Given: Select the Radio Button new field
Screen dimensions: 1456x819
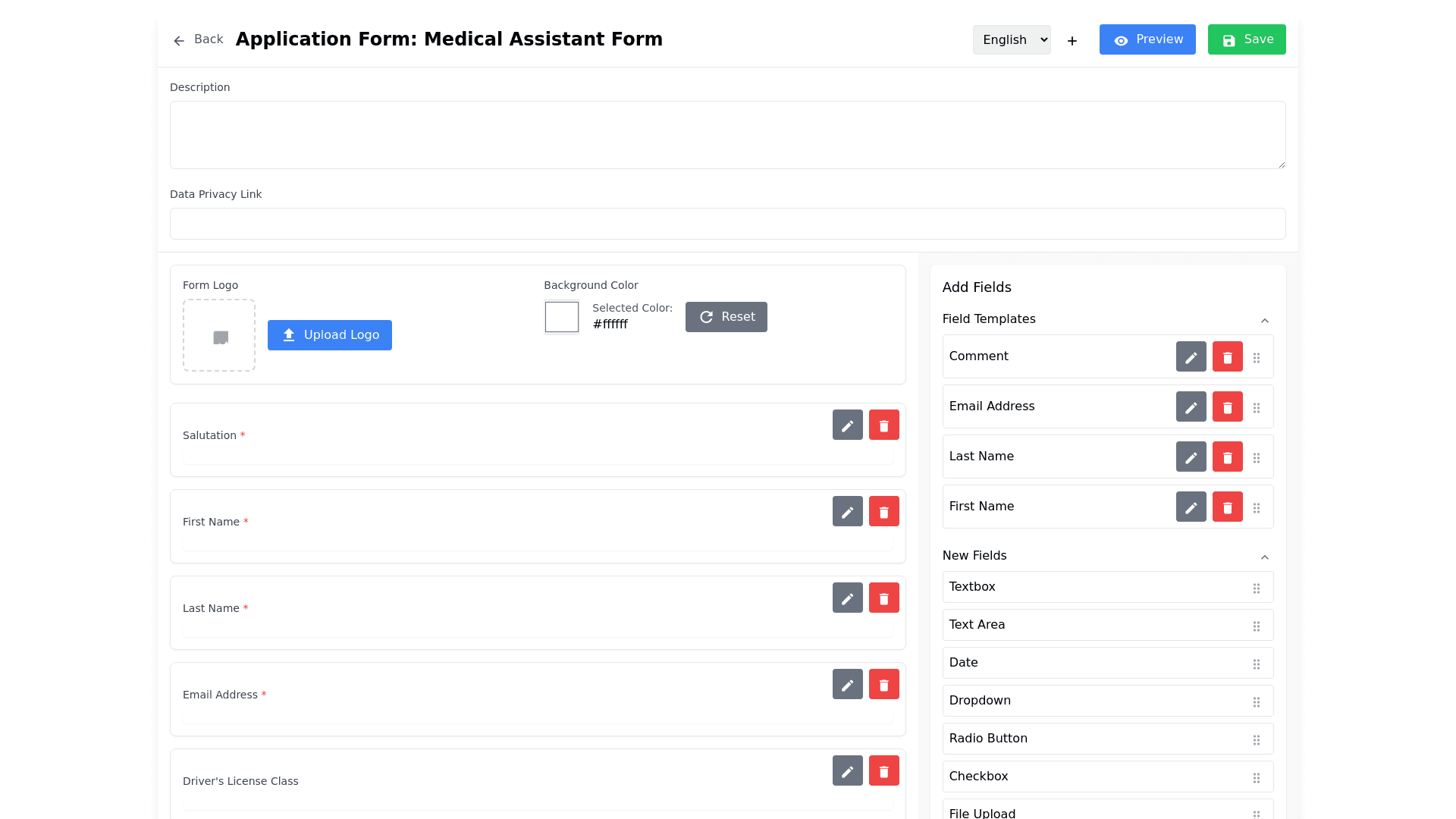Looking at the screenshot, I should tap(988, 739).
